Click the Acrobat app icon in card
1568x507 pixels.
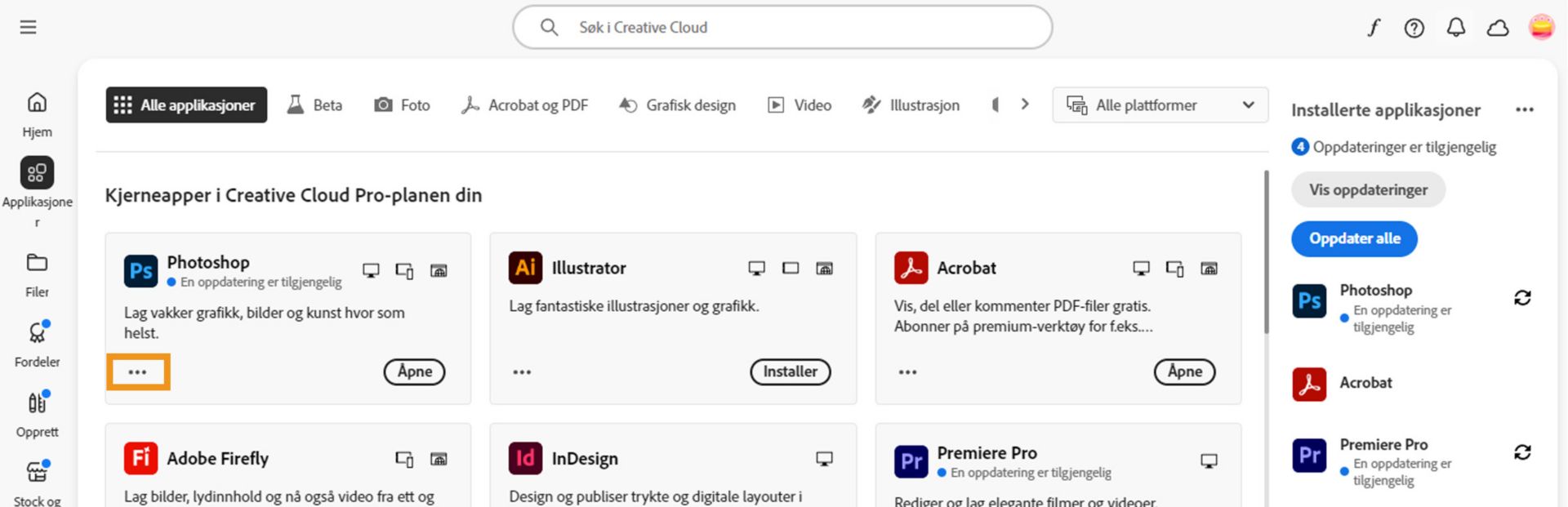pos(911,268)
